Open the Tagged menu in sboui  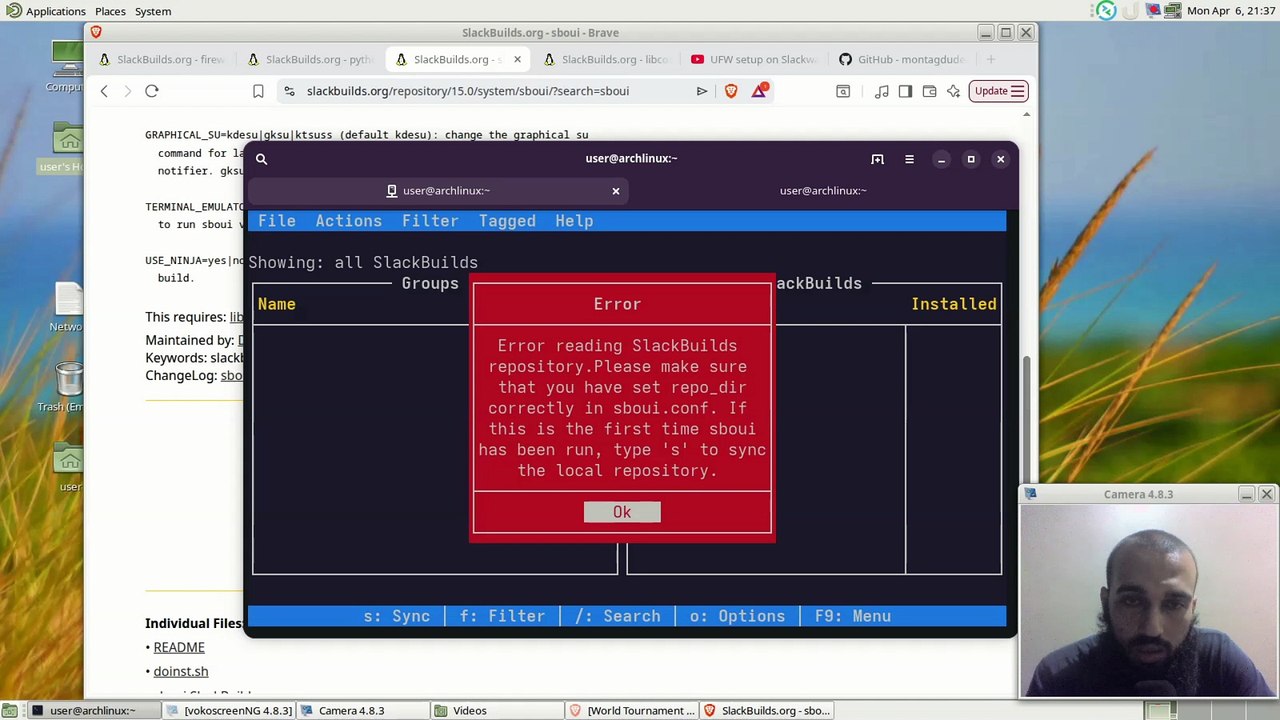[507, 221]
